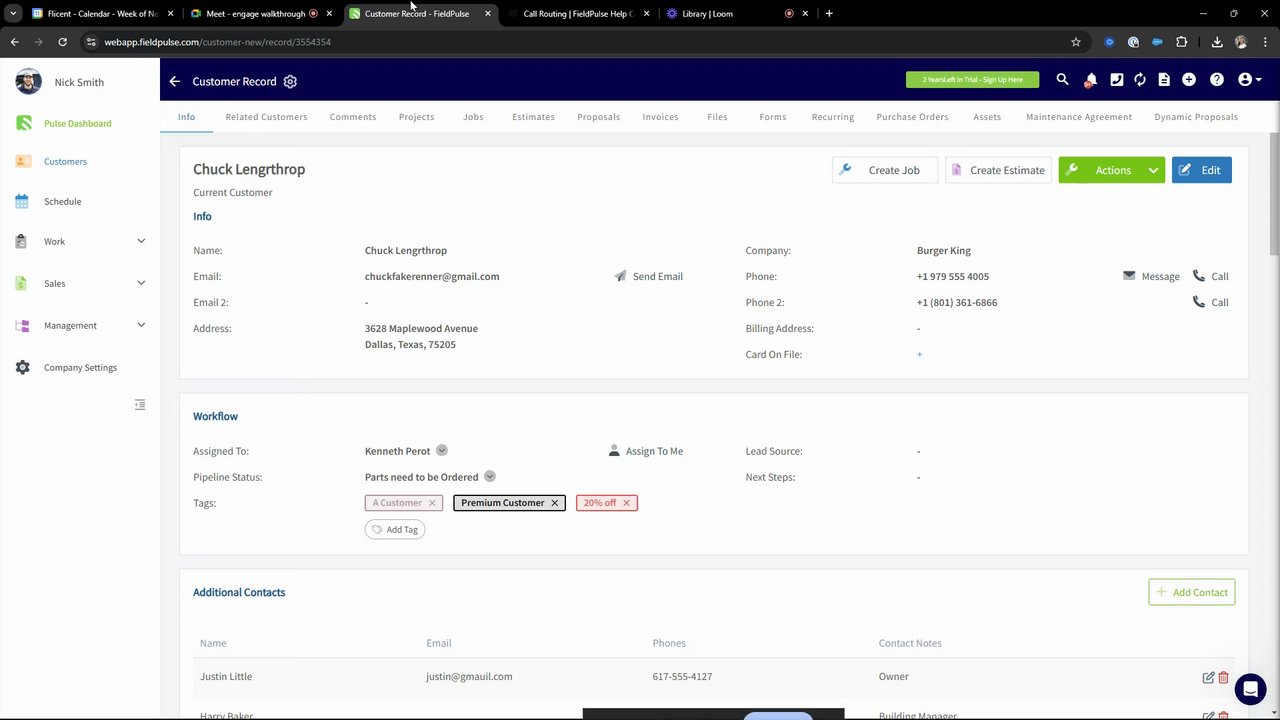The height and width of the screenshot is (720, 1280).
Task: Switch to Jobs tab
Action: 473,117
